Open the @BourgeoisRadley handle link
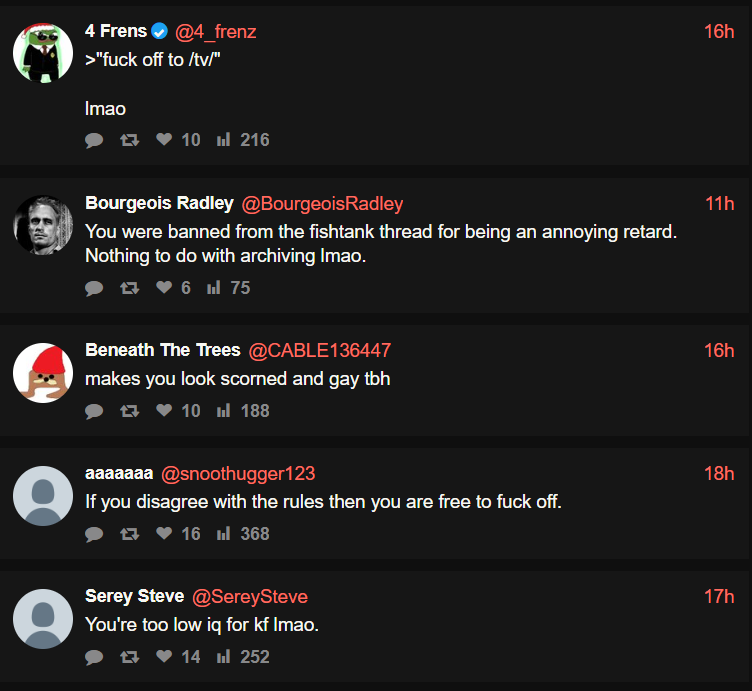752x691 pixels. pos(323,204)
